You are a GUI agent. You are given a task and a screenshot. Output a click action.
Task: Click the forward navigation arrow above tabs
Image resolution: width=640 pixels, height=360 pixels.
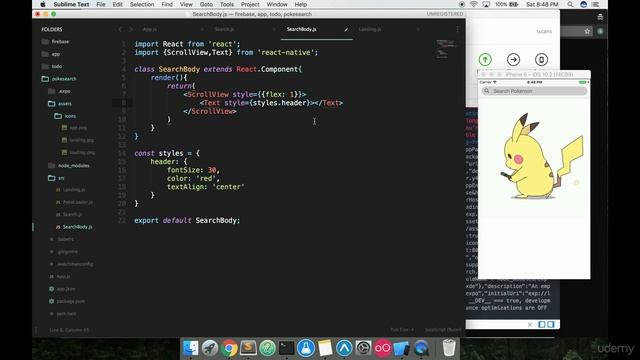tap(131, 29)
